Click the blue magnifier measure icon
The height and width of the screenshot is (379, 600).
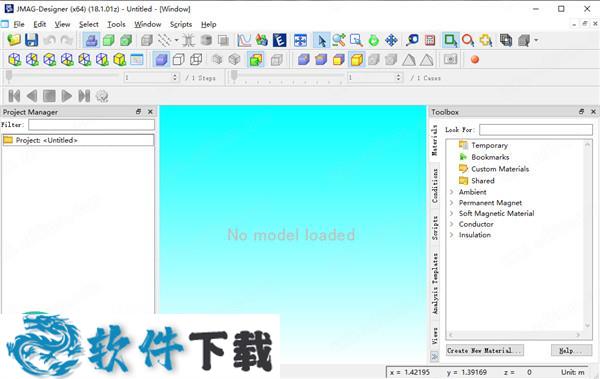pyautogui.click(x=412, y=40)
